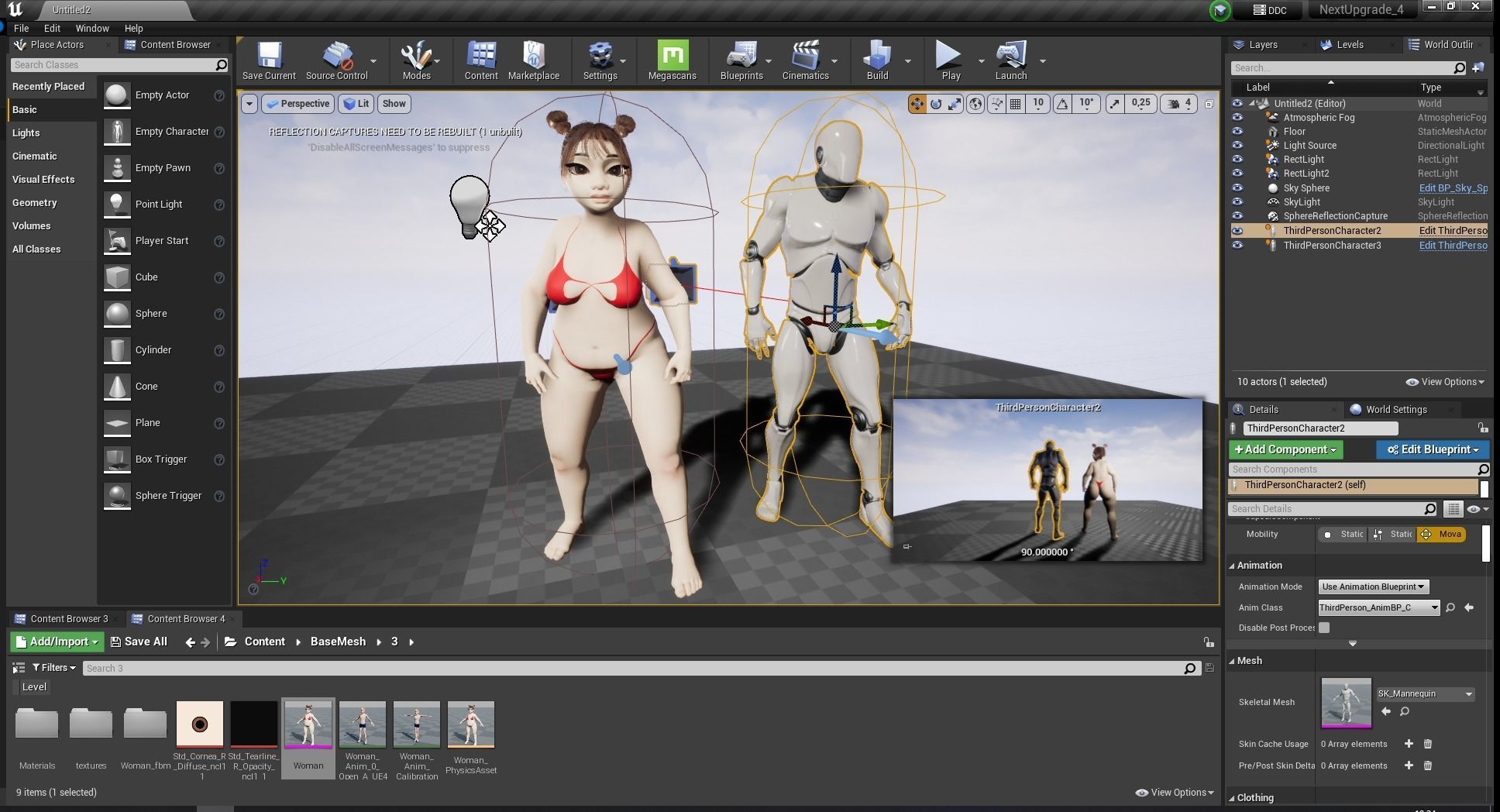Click Add Component button
Screen dimensions: 1500x812
point(1286,449)
